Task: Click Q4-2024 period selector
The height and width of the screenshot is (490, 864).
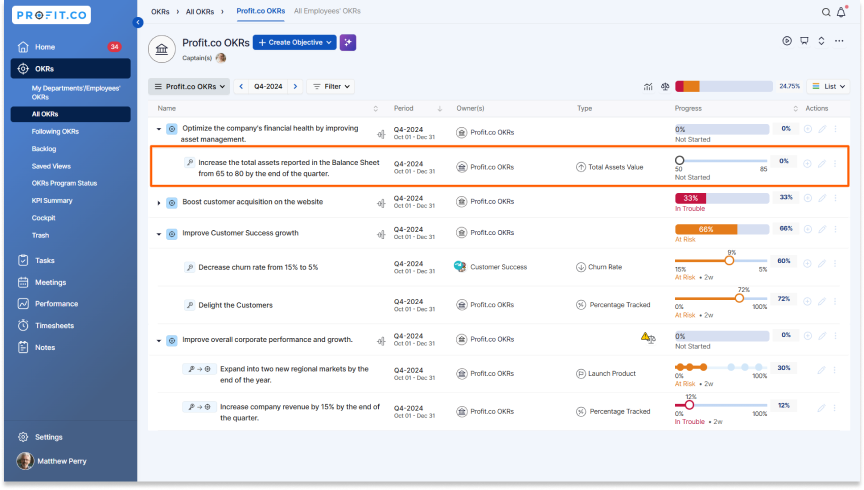Action: click(x=268, y=87)
